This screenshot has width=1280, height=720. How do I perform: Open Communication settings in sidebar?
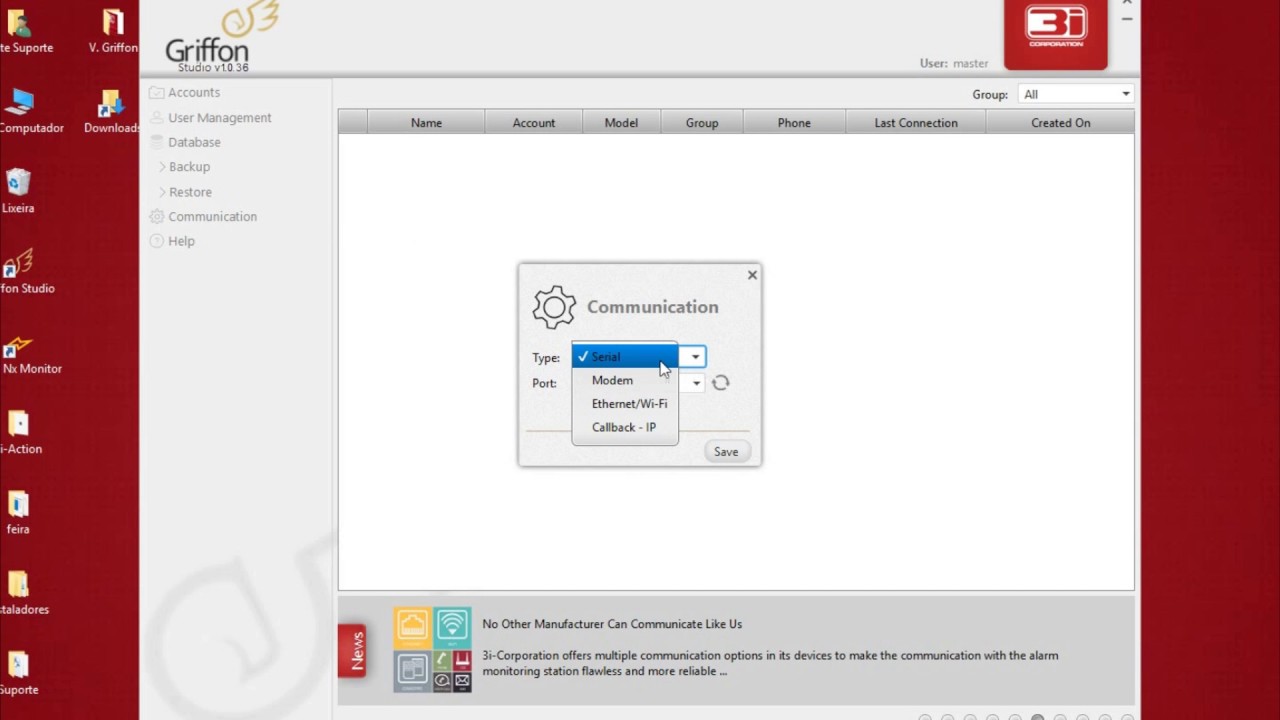tap(212, 216)
